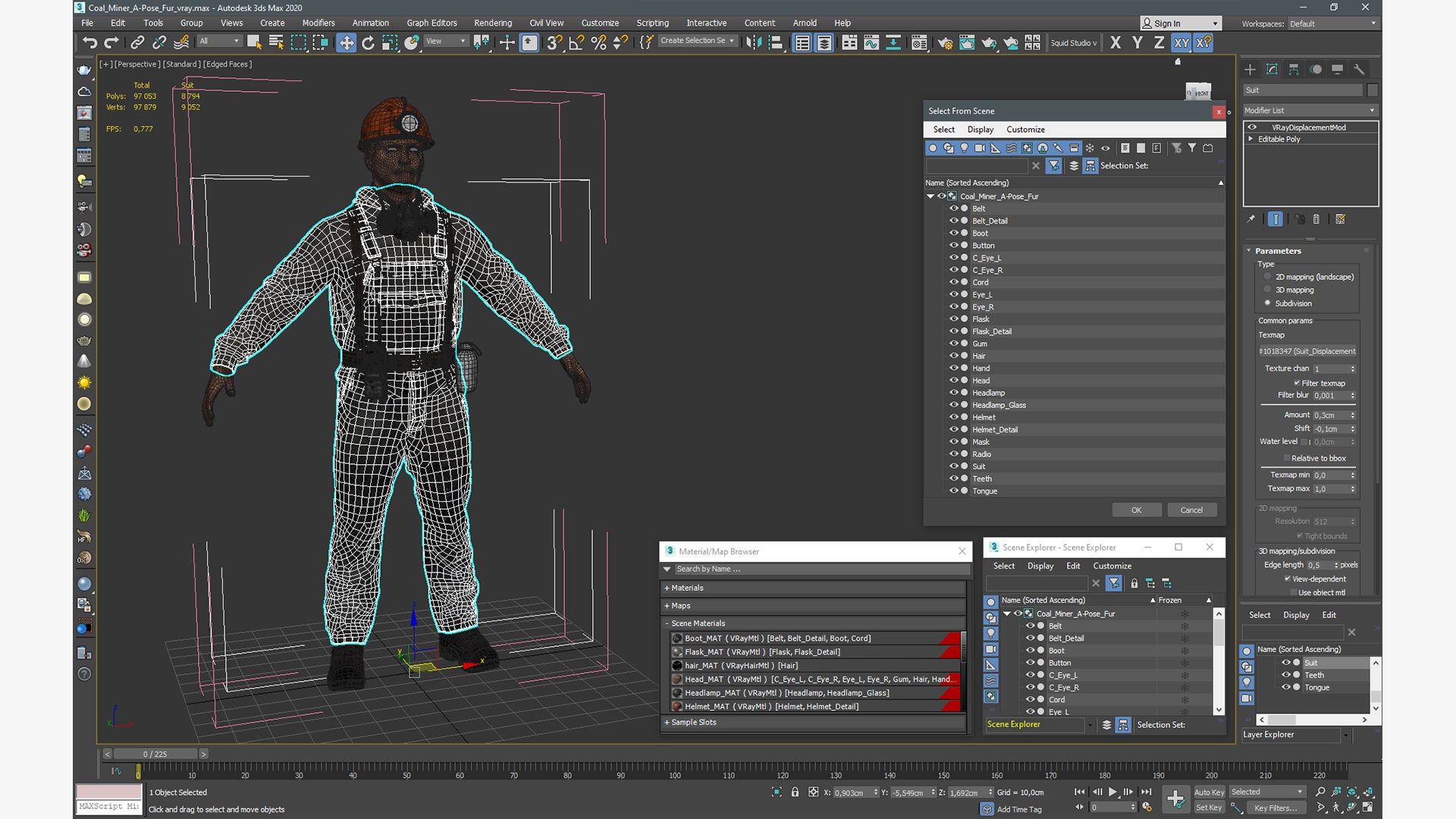The width and height of the screenshot is (1456, 819).
Task: Click OK in Select From Scene dialog
Action: 1136,510
